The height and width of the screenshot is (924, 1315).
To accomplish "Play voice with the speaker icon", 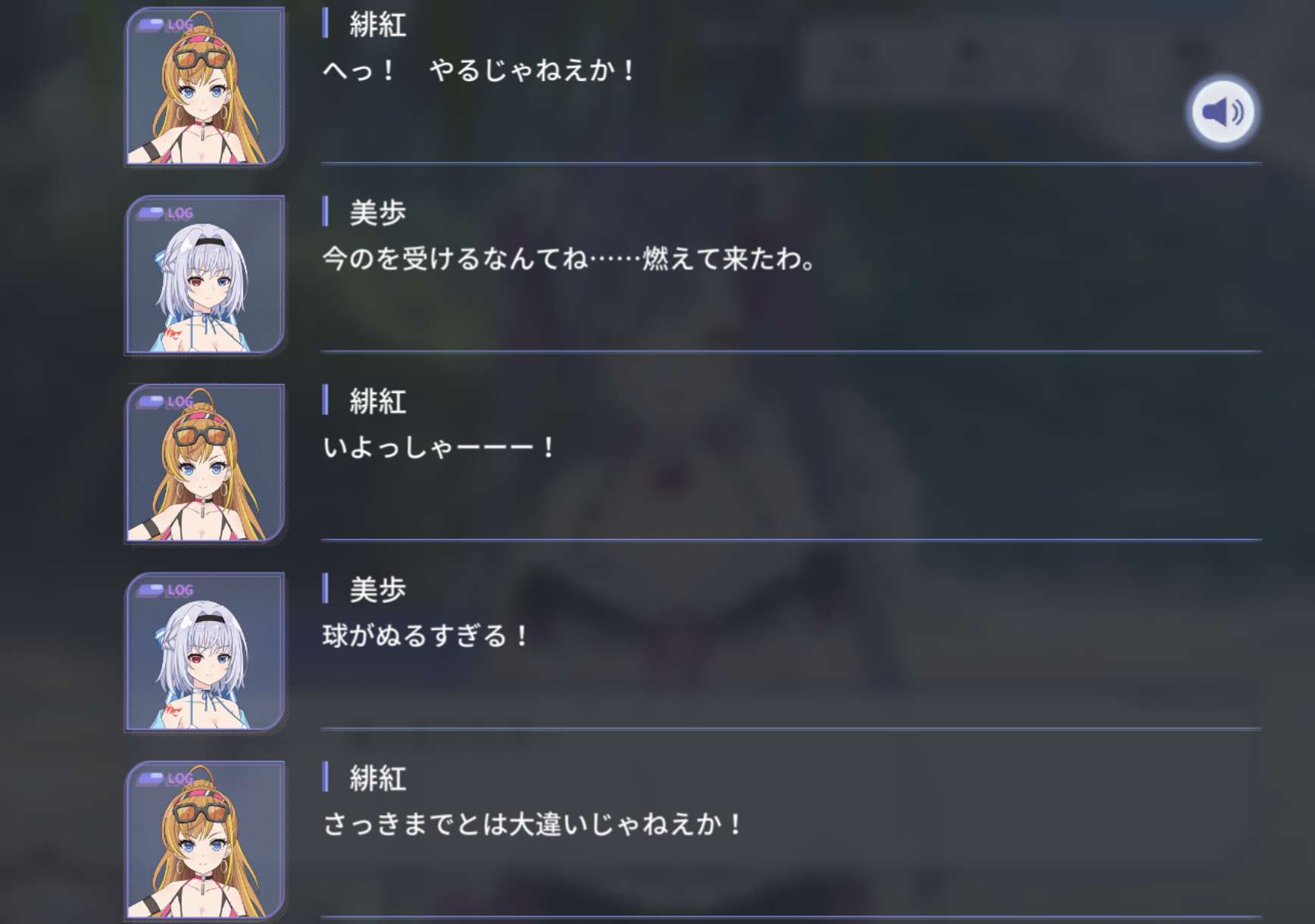I will (x=1222, y=112).
